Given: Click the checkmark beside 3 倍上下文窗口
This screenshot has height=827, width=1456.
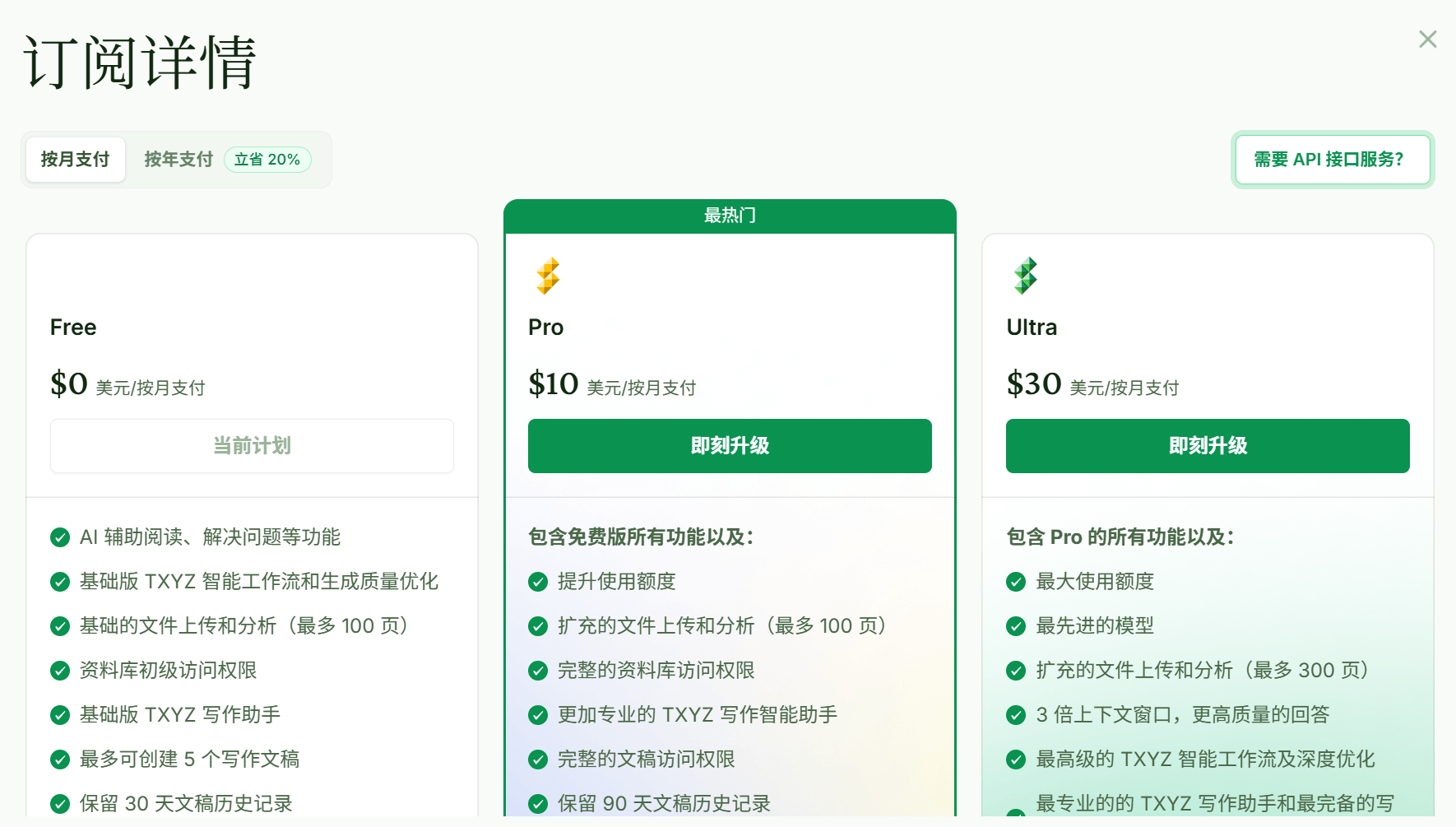Looking at the screenshot, I should point(1015,715).
